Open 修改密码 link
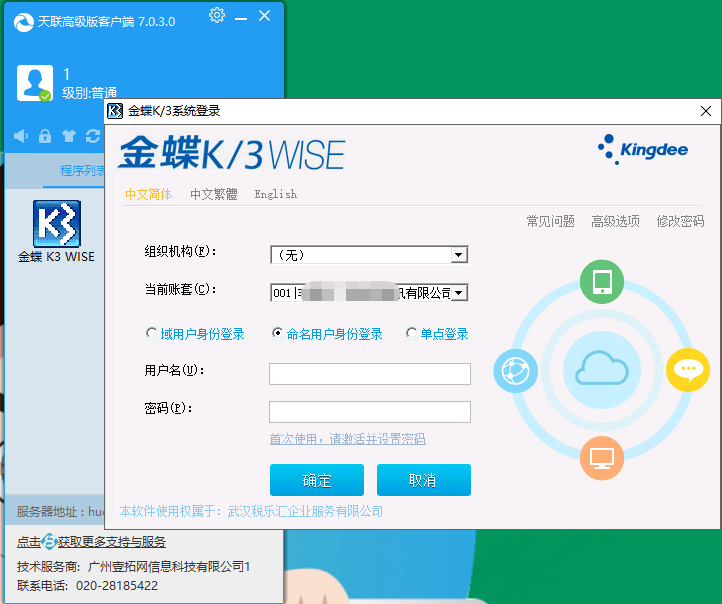 [x=680, y=221]
